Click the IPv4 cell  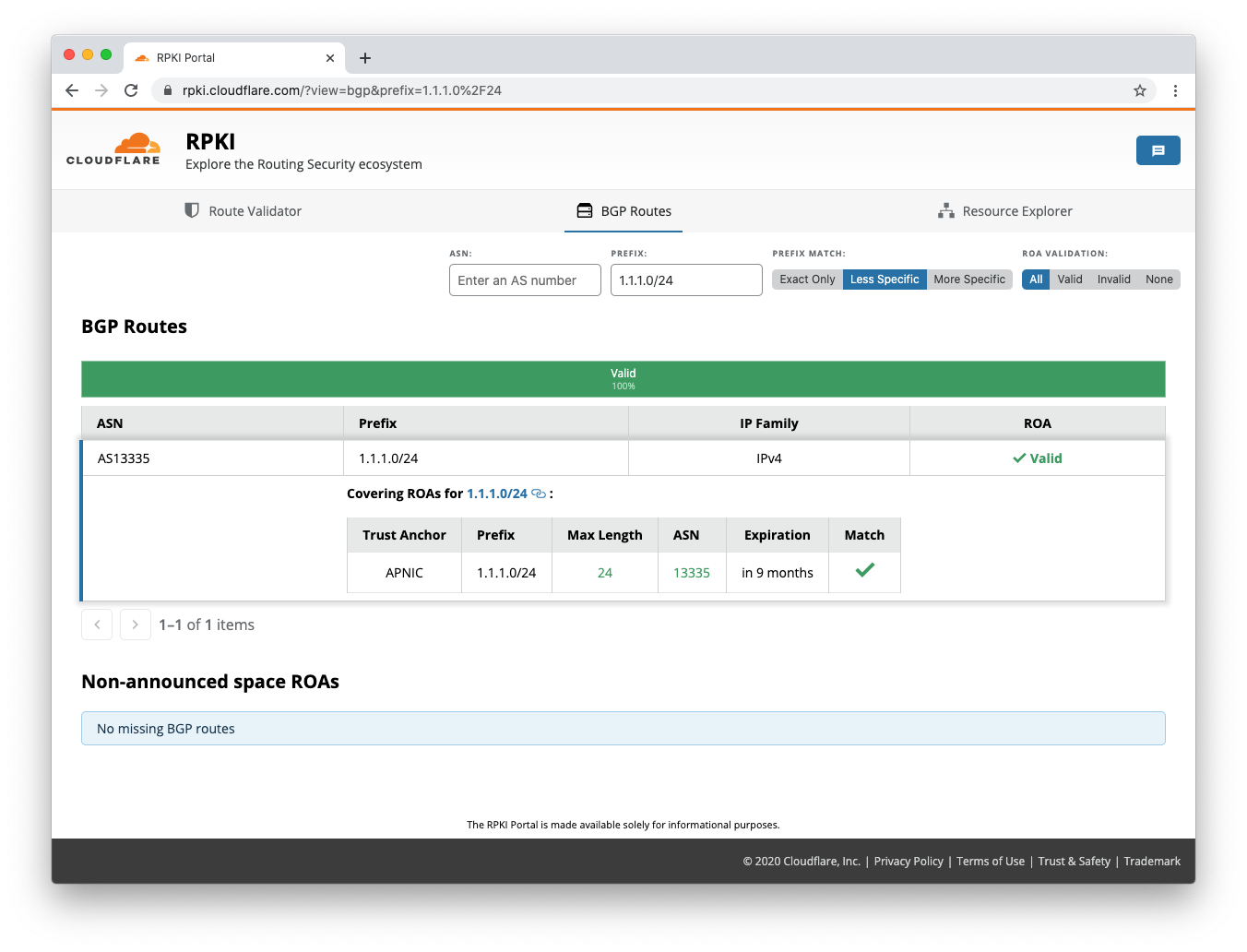[x=769, y=458]
